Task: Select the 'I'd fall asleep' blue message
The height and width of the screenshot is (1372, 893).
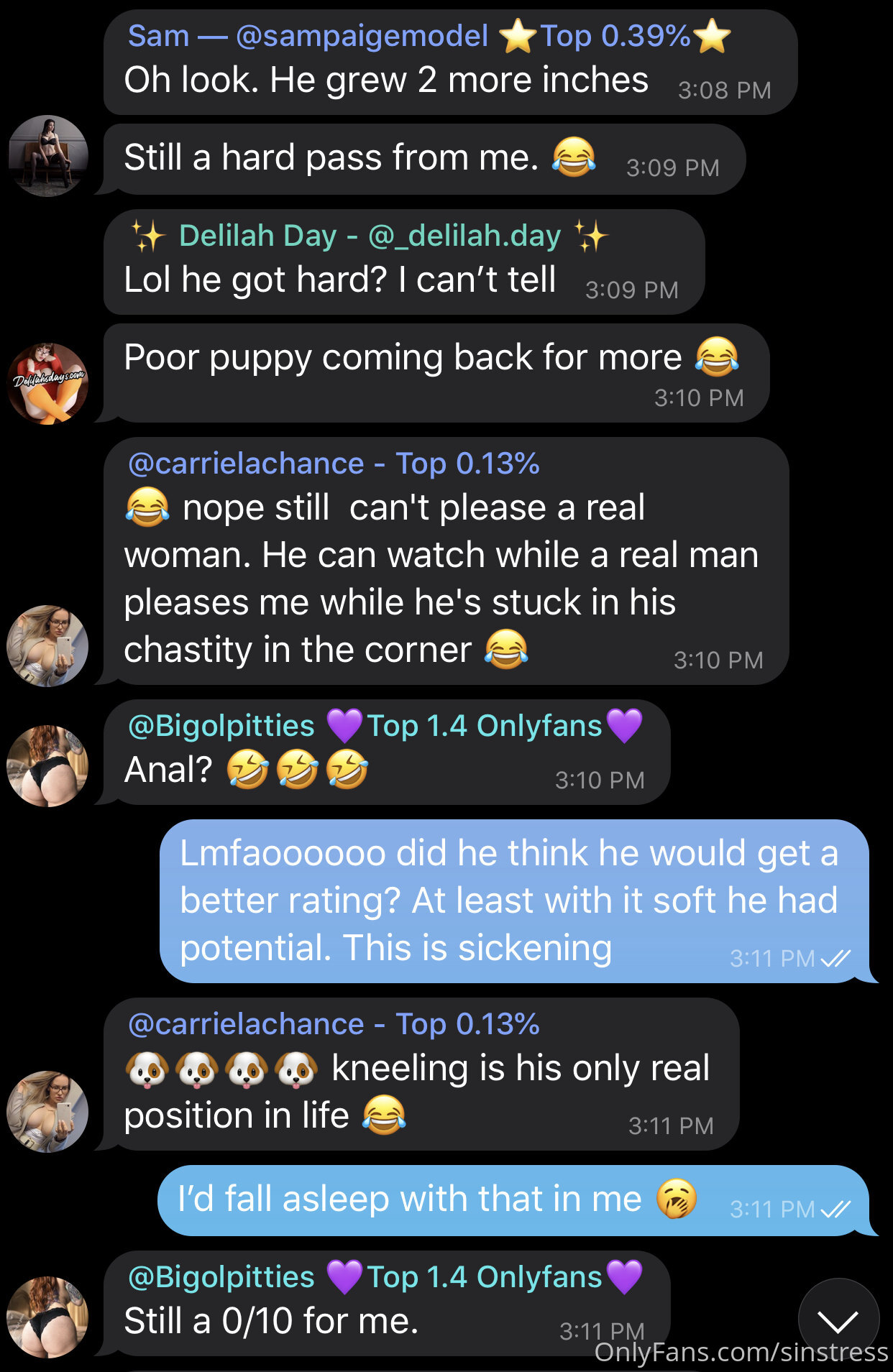Action: point(513,1200)
